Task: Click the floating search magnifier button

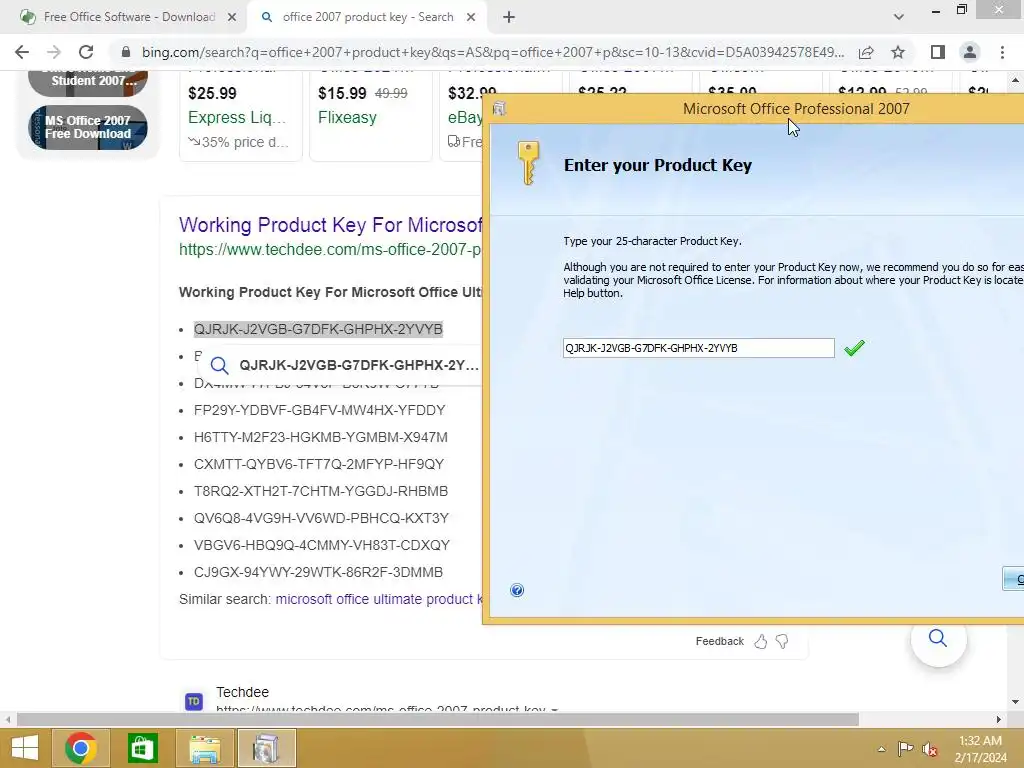Action: [x=938, y=639]
